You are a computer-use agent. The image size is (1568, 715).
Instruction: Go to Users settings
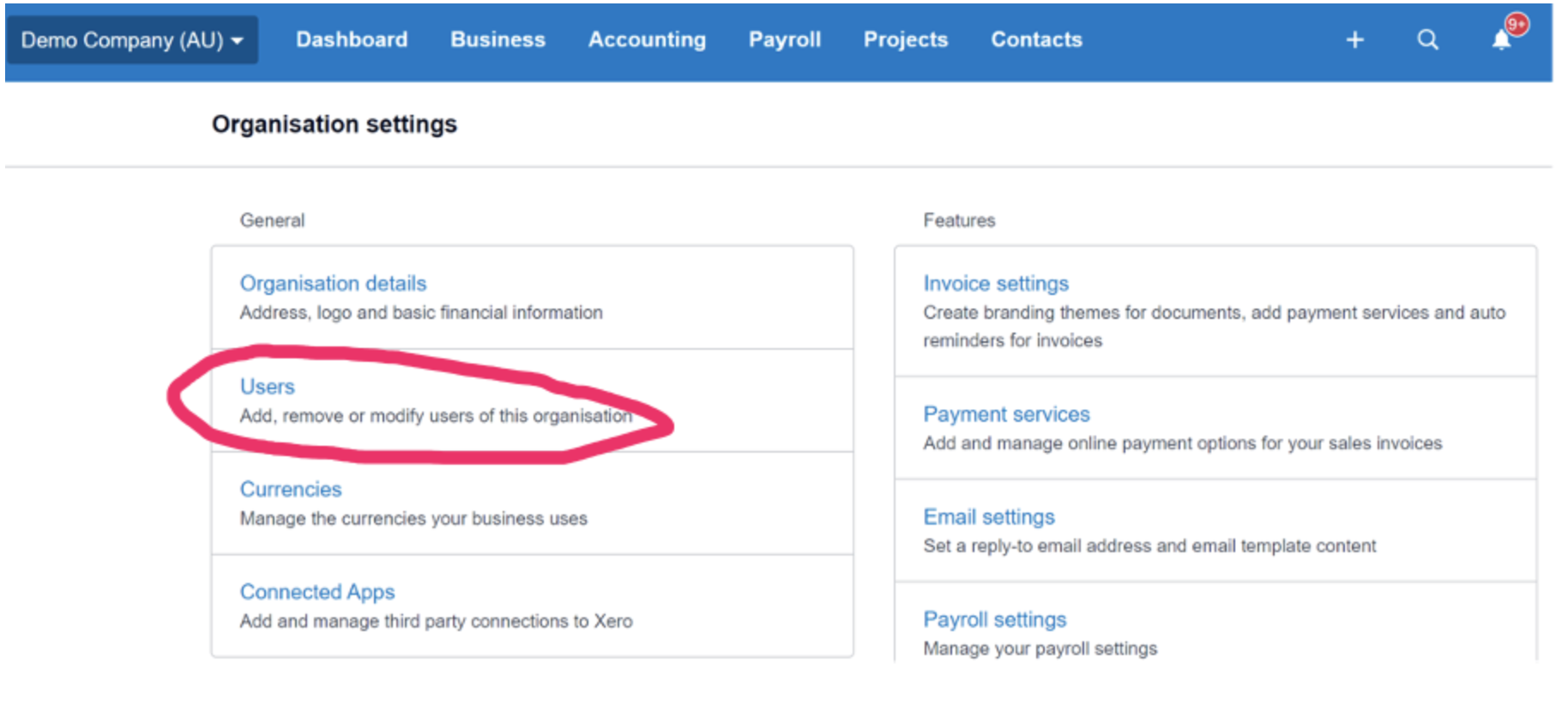coord(267,387)
